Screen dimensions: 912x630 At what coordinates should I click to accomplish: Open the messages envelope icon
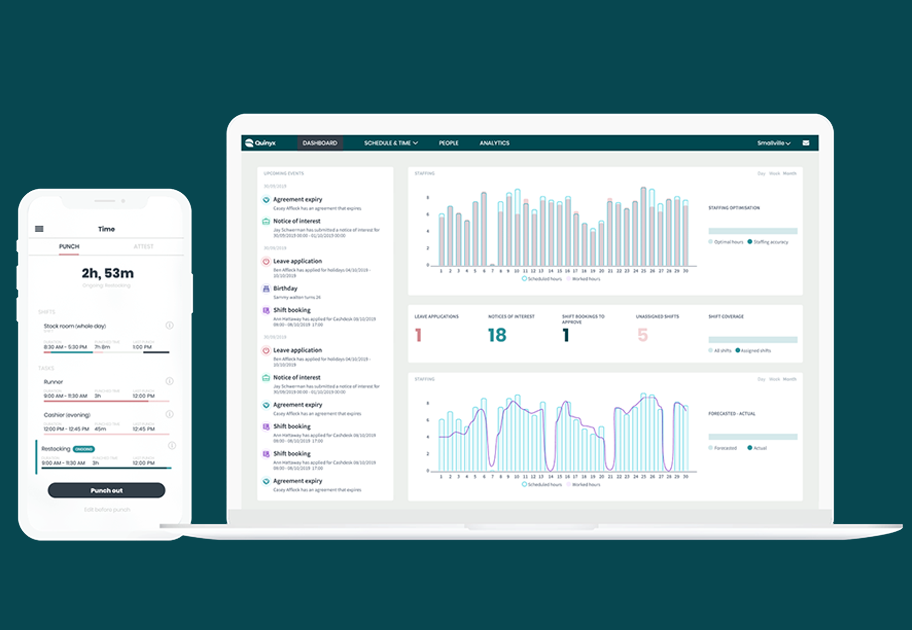click(x=807, y=142)
